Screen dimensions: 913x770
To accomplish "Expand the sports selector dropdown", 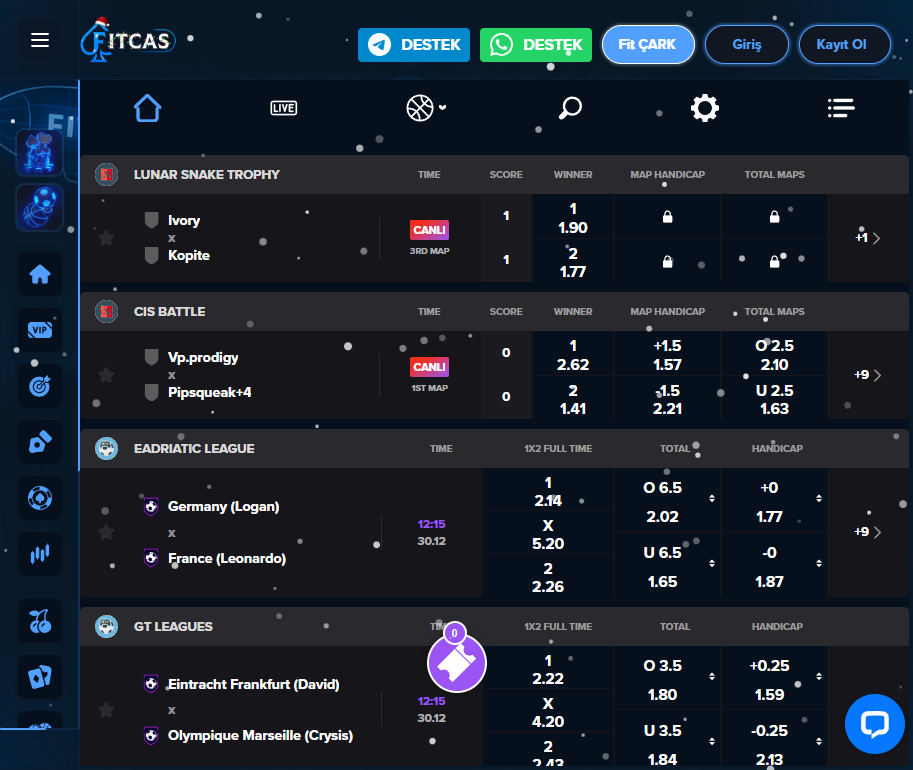I will coord(426,108).
